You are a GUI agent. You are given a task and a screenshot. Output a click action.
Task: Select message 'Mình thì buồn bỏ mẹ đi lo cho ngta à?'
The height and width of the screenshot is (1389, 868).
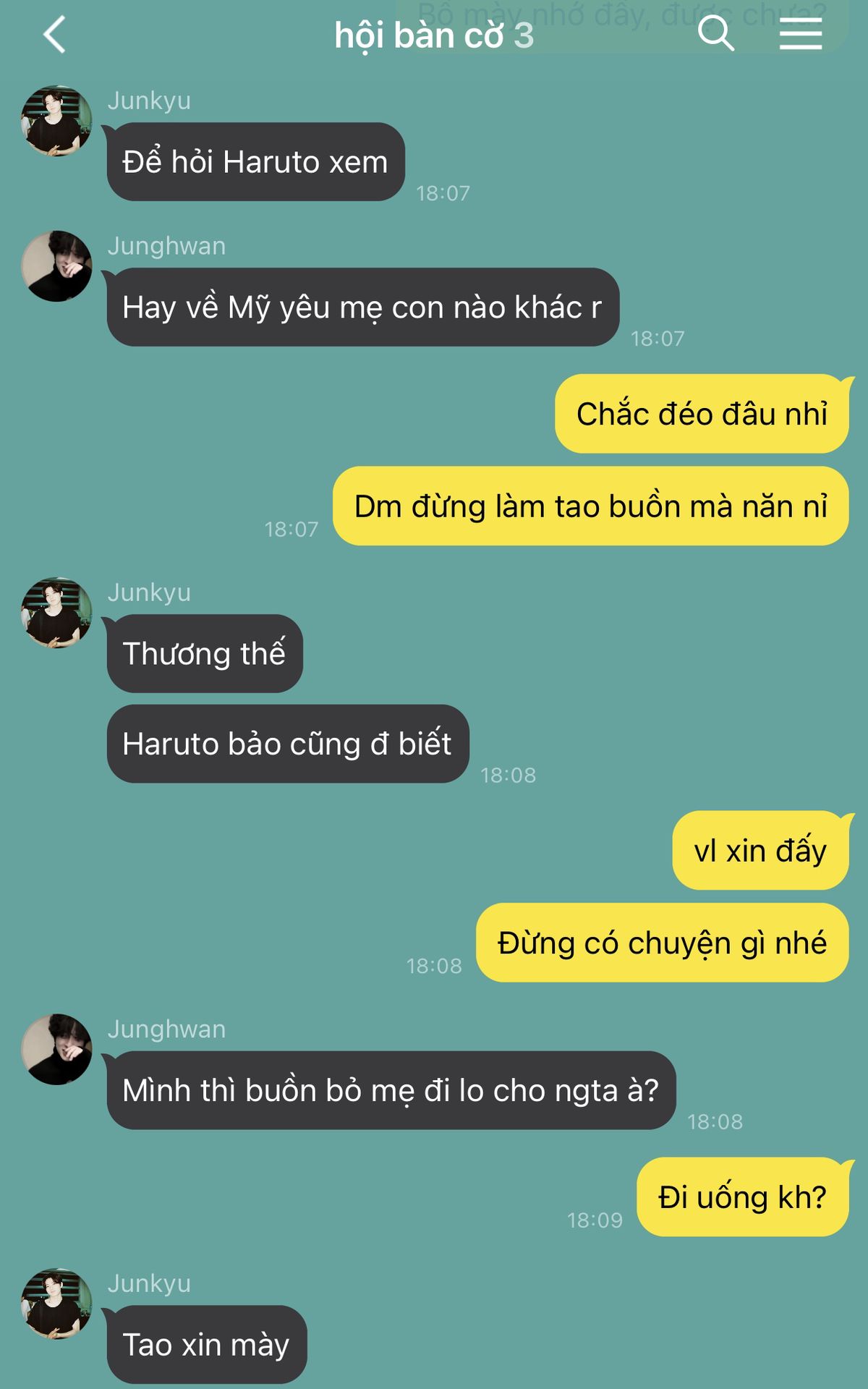(x=391, y=1090)
